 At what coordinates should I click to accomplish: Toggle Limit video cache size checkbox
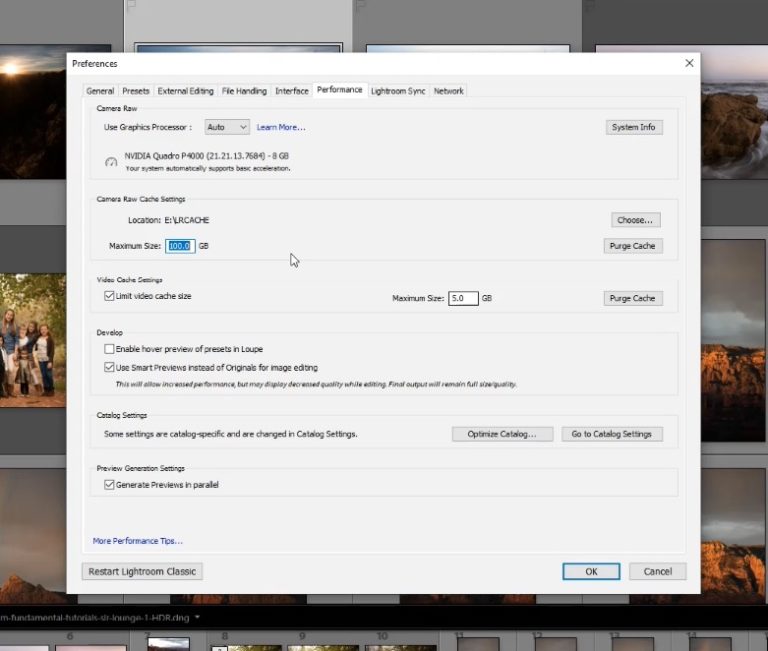(x=110, y=297)
